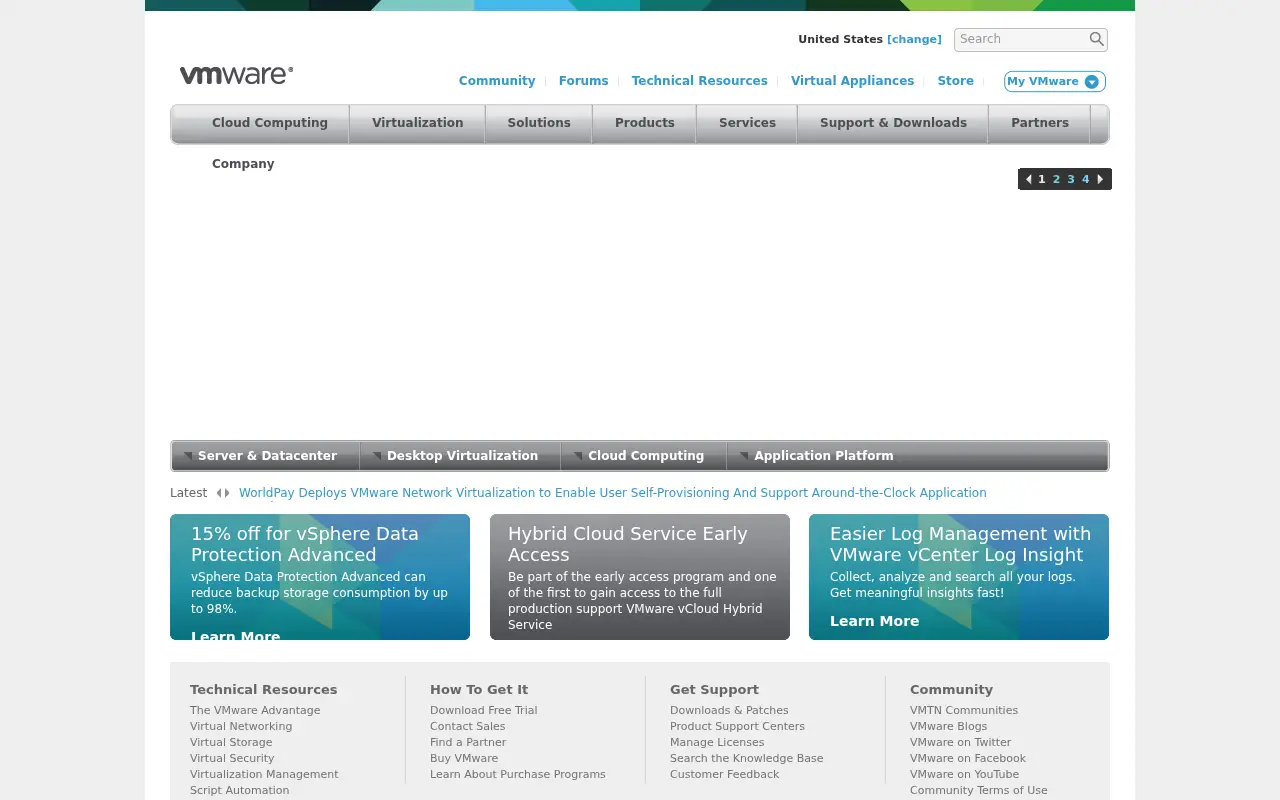This screenshot has height=800, width=1280.
Task: Open the vSphere Data Protection Advanced promo
Action: pyautogui.click(x=320, y=577)
